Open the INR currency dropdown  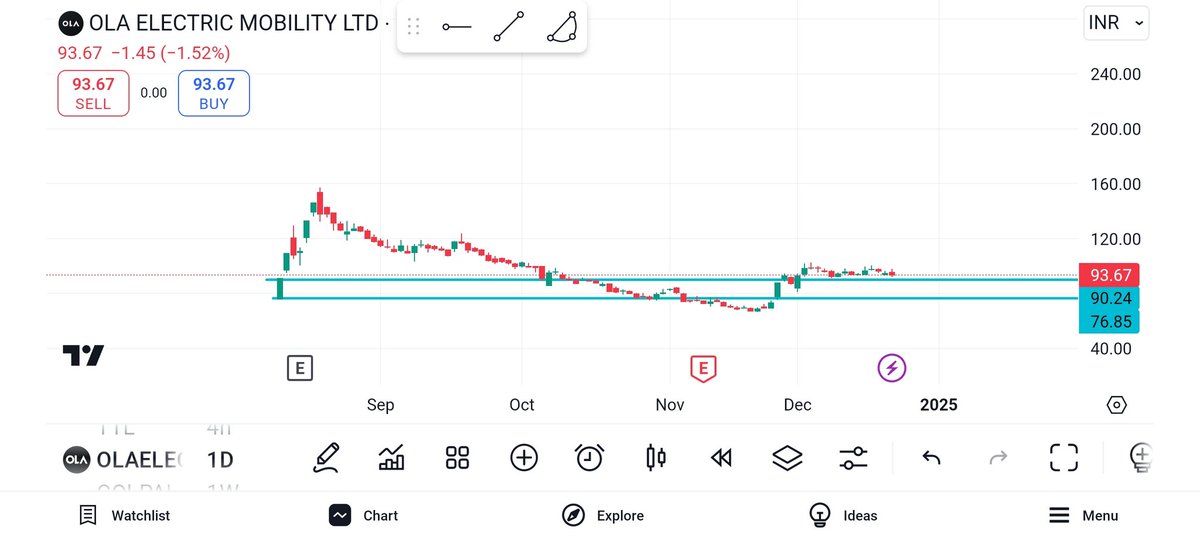pos(1117,22)
